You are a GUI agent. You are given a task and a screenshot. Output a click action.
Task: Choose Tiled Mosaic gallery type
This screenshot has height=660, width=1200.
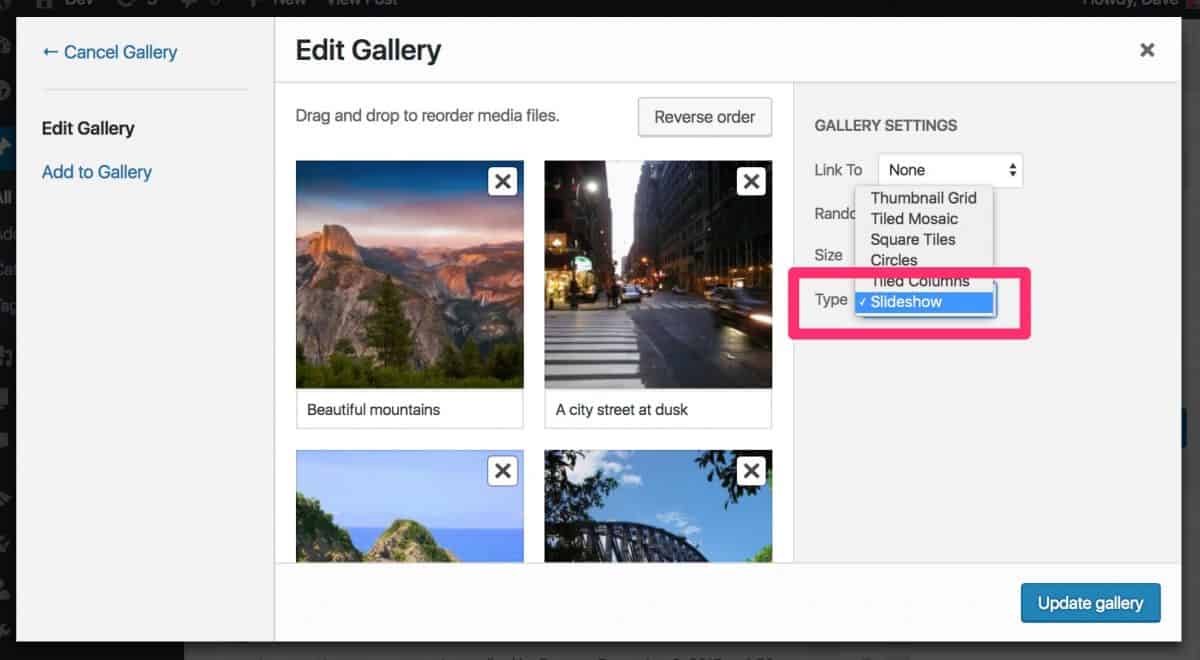click(x=924, y=219)
